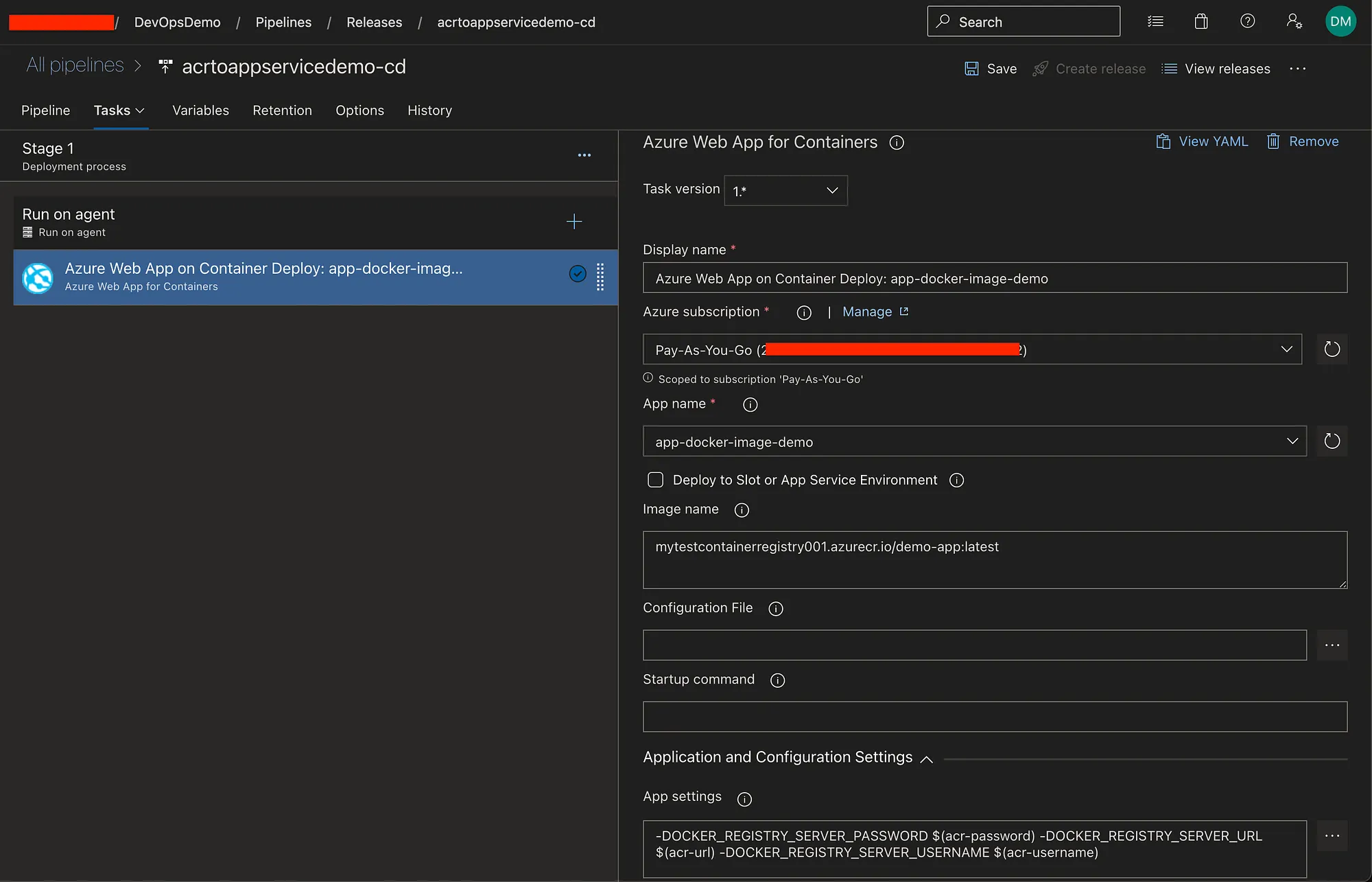Open Azure subscription dropdown
Viewport: 1372px width, 882px height.
(x=972, y=349)
